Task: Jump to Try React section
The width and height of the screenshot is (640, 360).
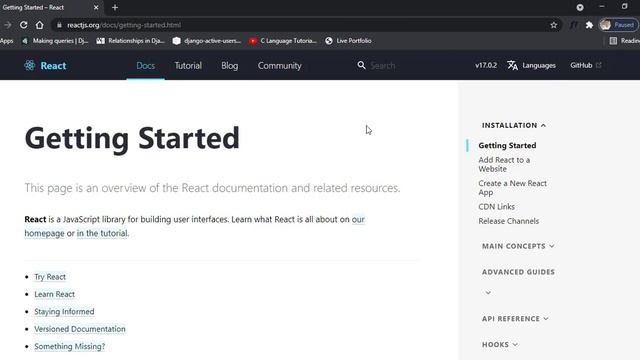Action: 50,277
